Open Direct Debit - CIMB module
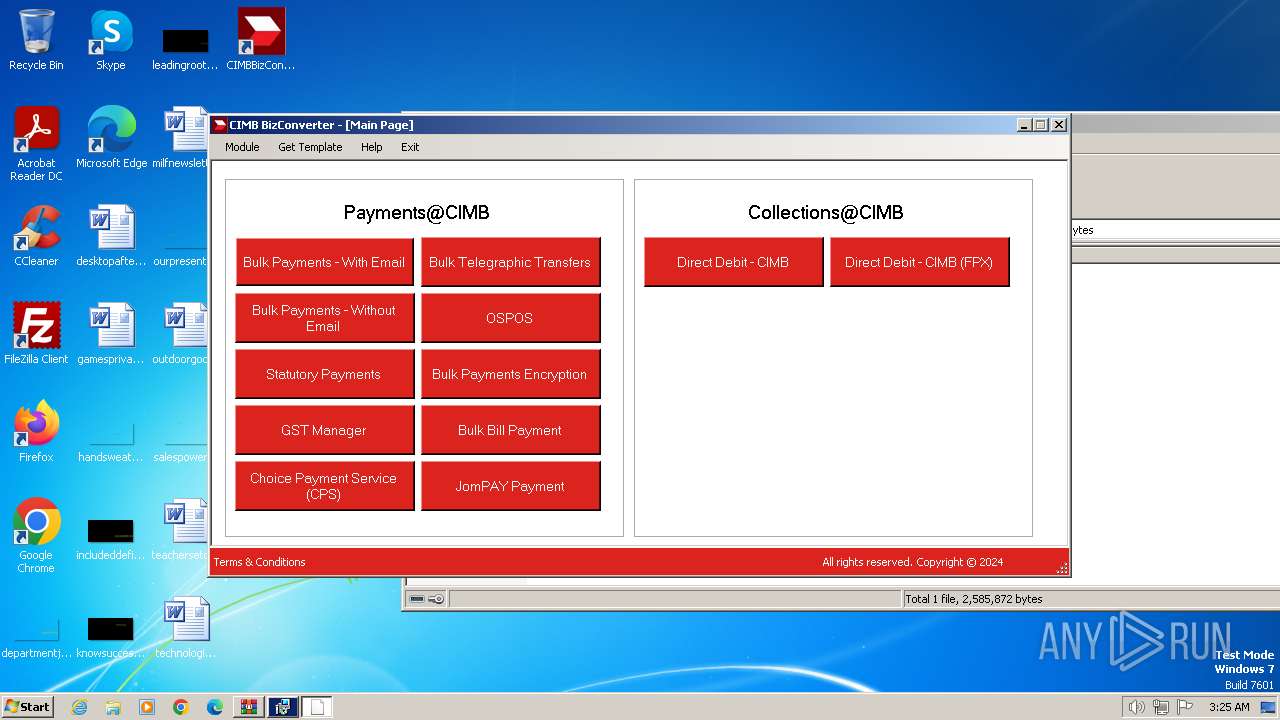This screenshot has width=1280, height=720. [x=733, y=262]
